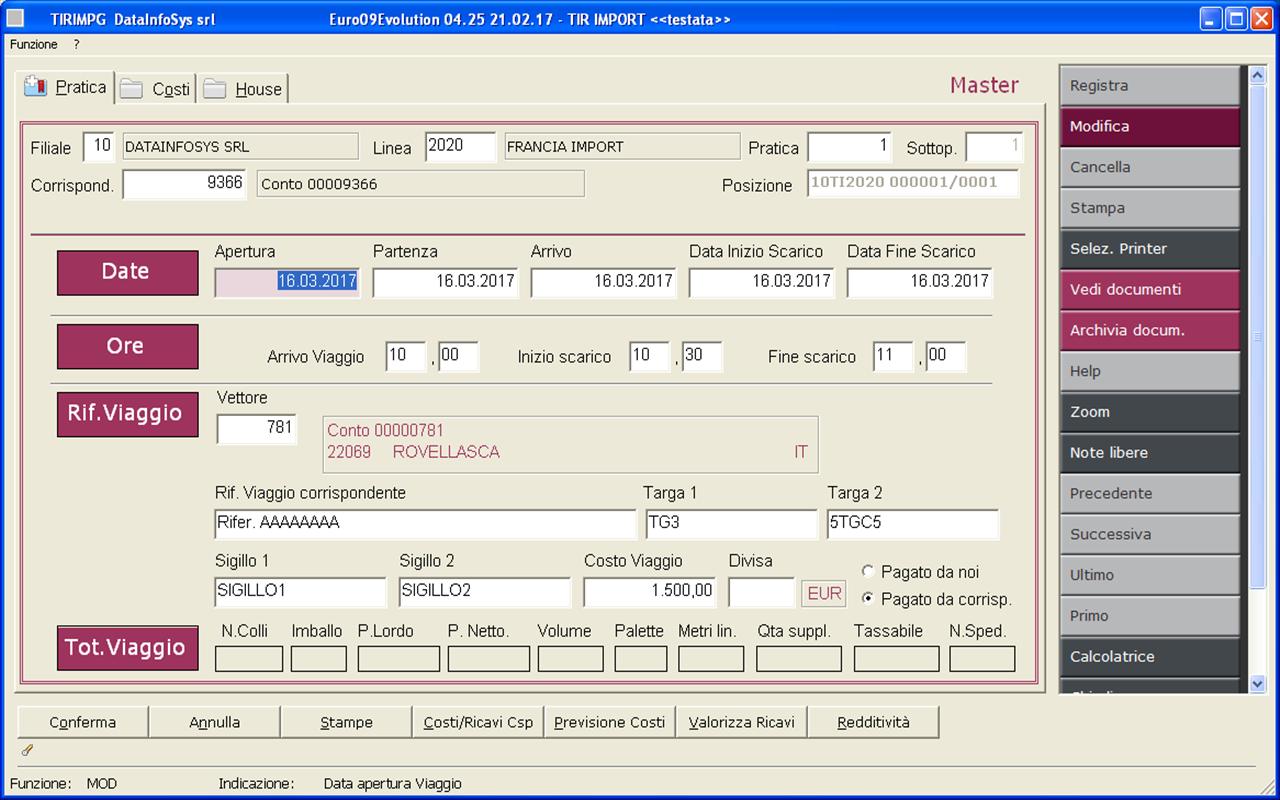Open the question mark help menu
Image resolution: width=1280 pixels, height=800 pixels.
tap(76, 45)
